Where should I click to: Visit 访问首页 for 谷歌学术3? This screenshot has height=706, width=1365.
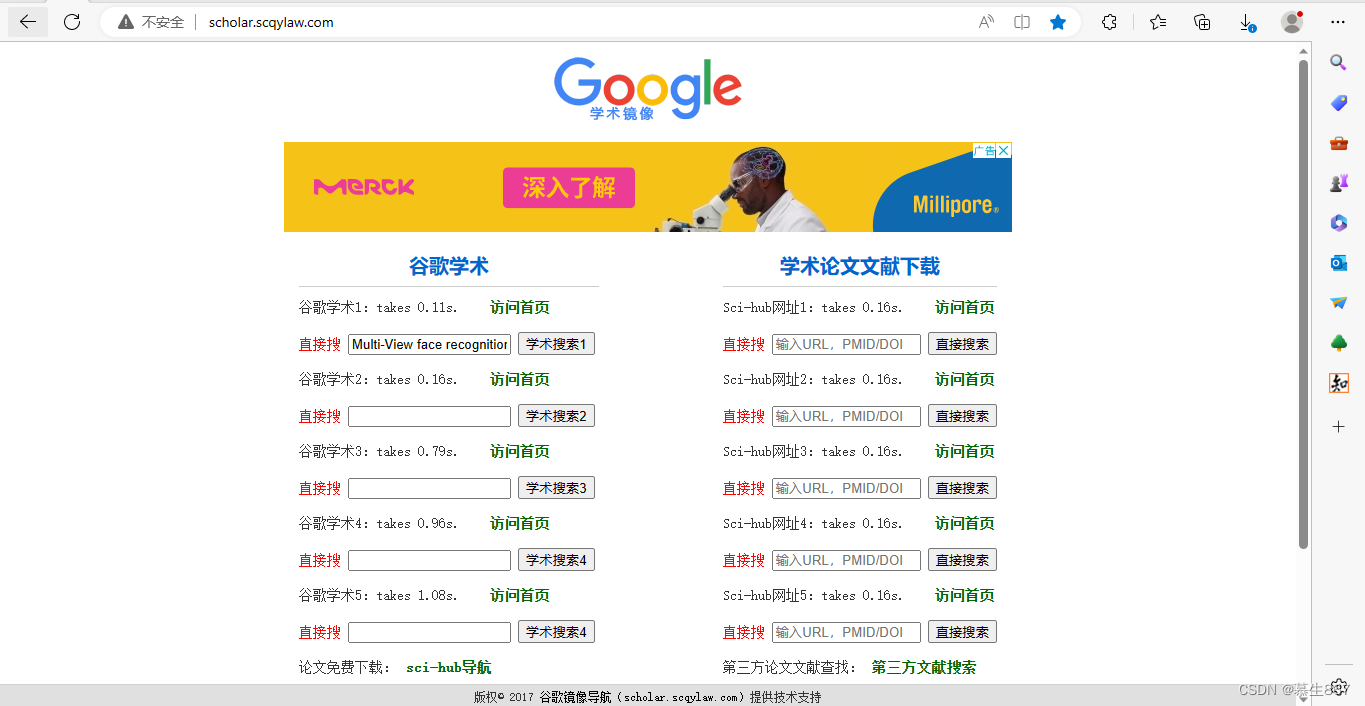point(520,452)
